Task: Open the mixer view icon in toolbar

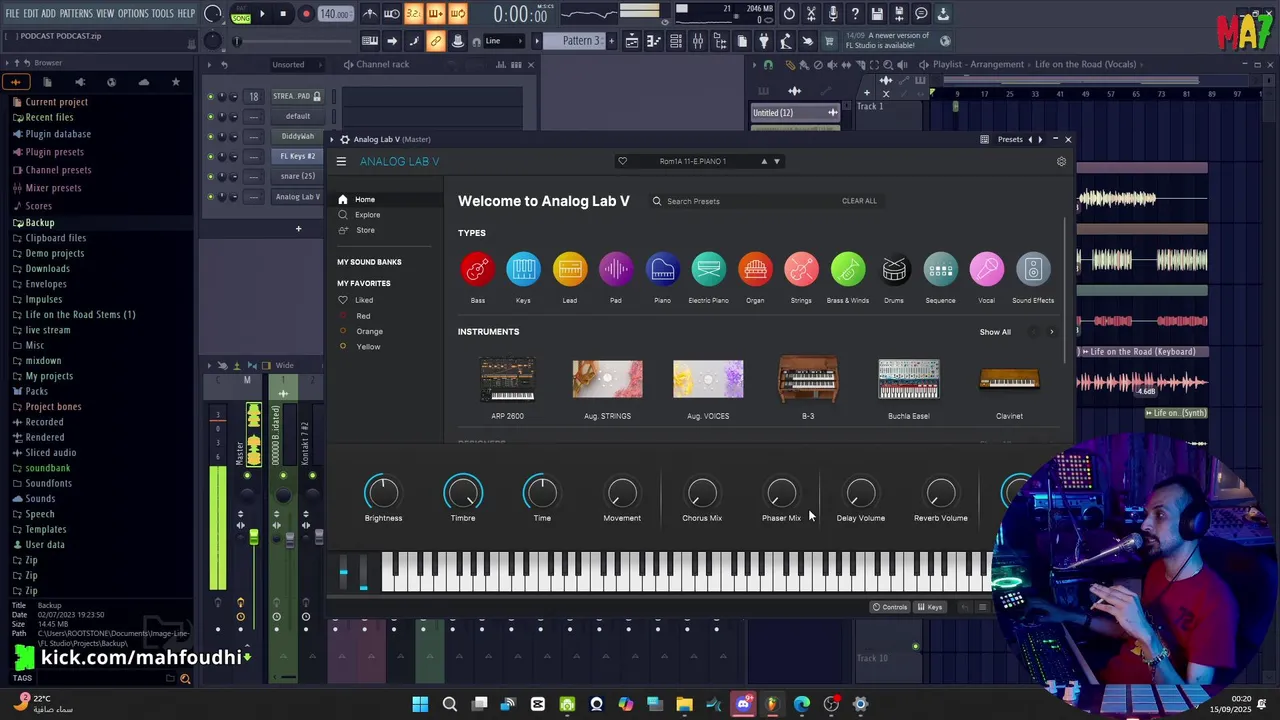Action: click(697, 41)
